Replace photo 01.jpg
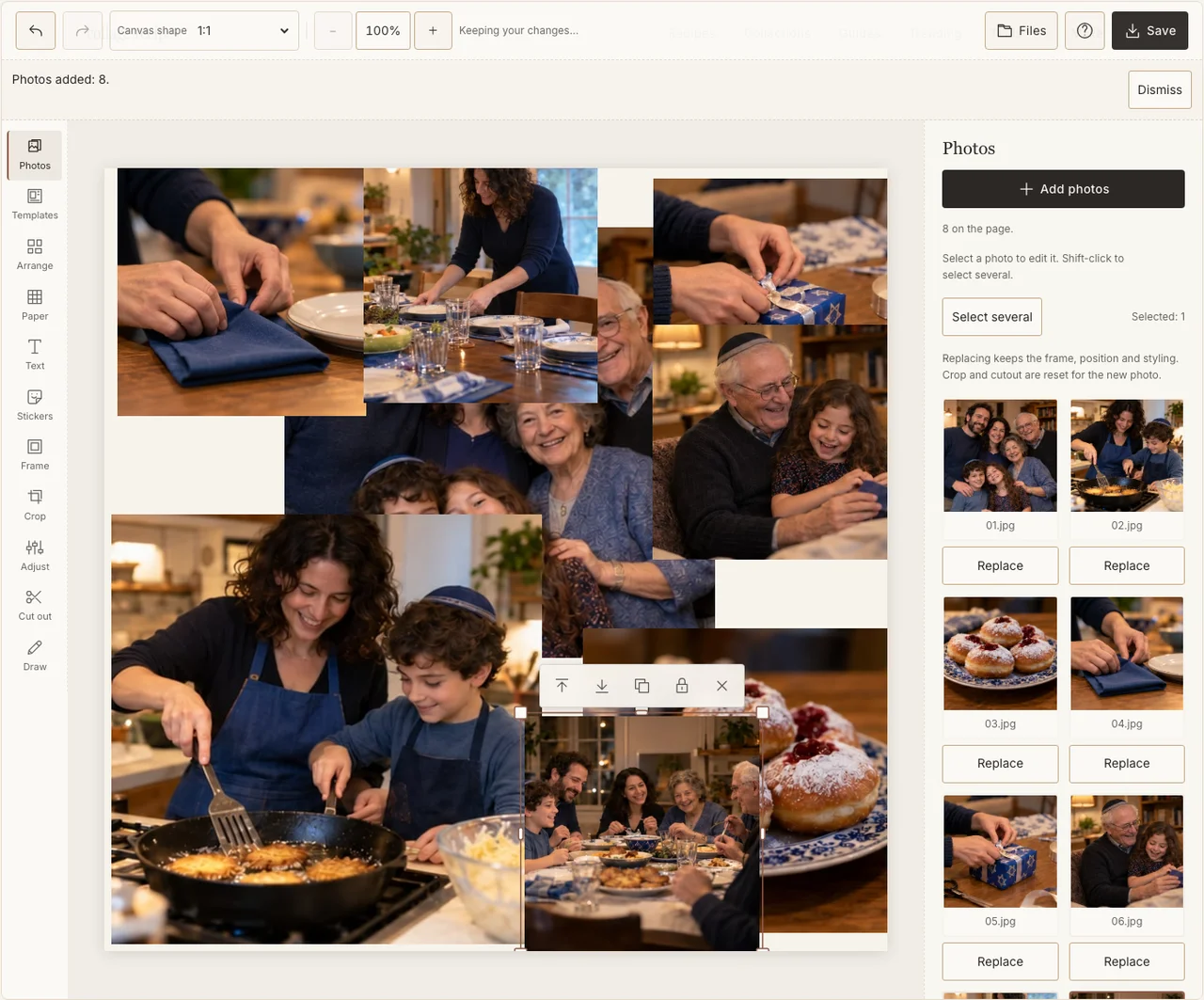The height and width of the screenshot is (1000, 1204). pos(1000,565)
